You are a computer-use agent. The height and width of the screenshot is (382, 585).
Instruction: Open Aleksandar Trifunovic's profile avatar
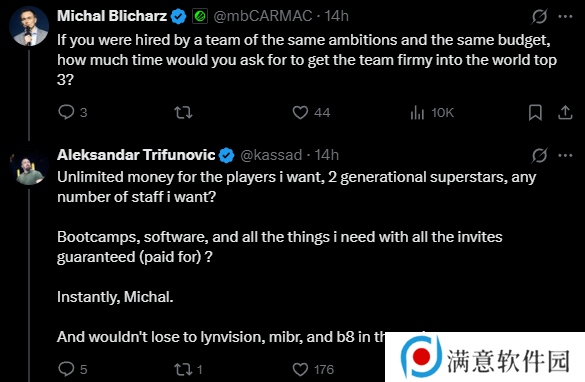coord(29,167)
